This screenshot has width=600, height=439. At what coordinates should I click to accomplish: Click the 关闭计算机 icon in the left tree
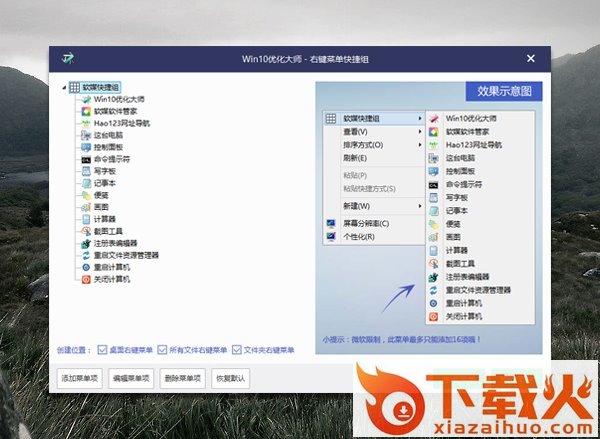pos(86,279)
